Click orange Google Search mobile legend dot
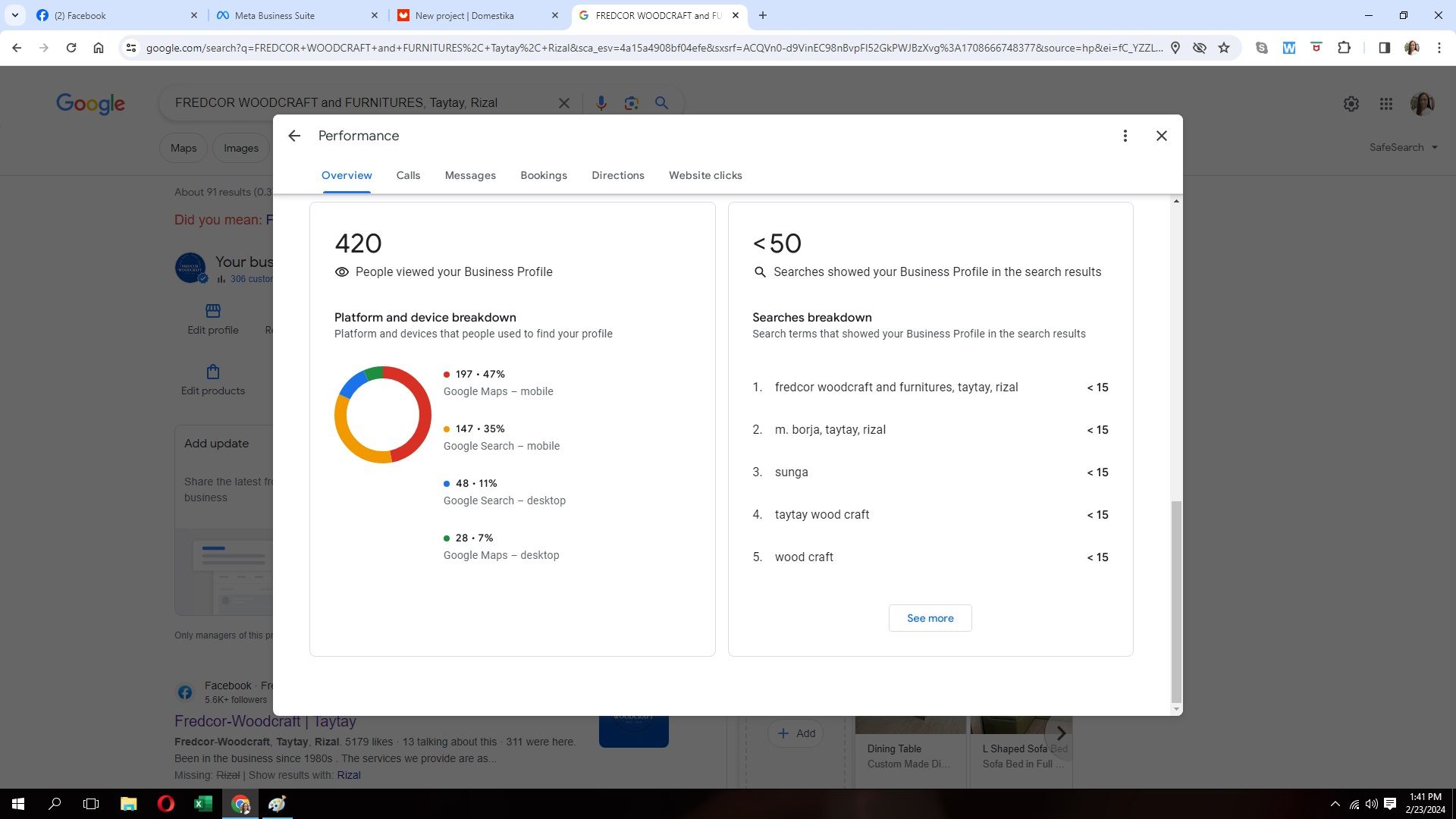Image resolution: width=1456 pixels, height=819 pixels. coord(447,429)
